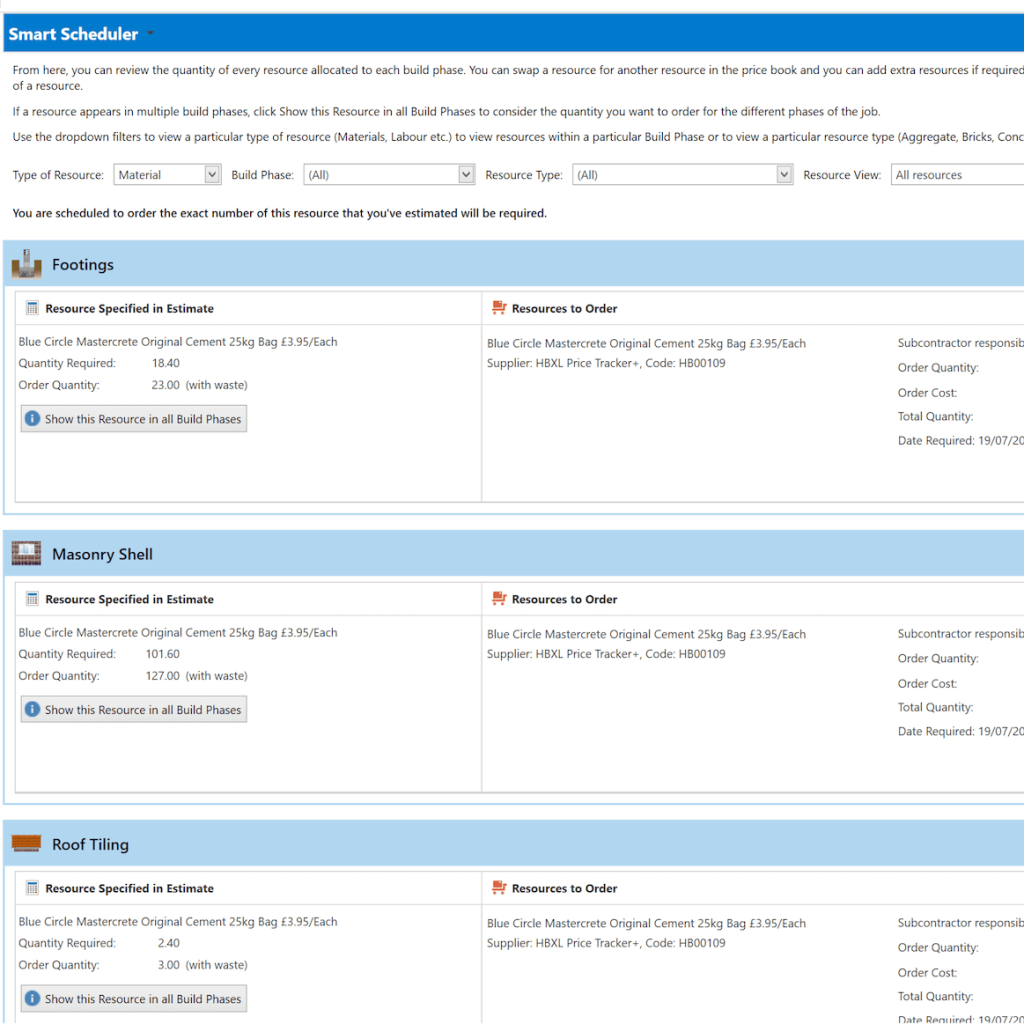Click the Roof Tiling phase icon
Screen dimensions: 1024x1024
pos(27,844)
